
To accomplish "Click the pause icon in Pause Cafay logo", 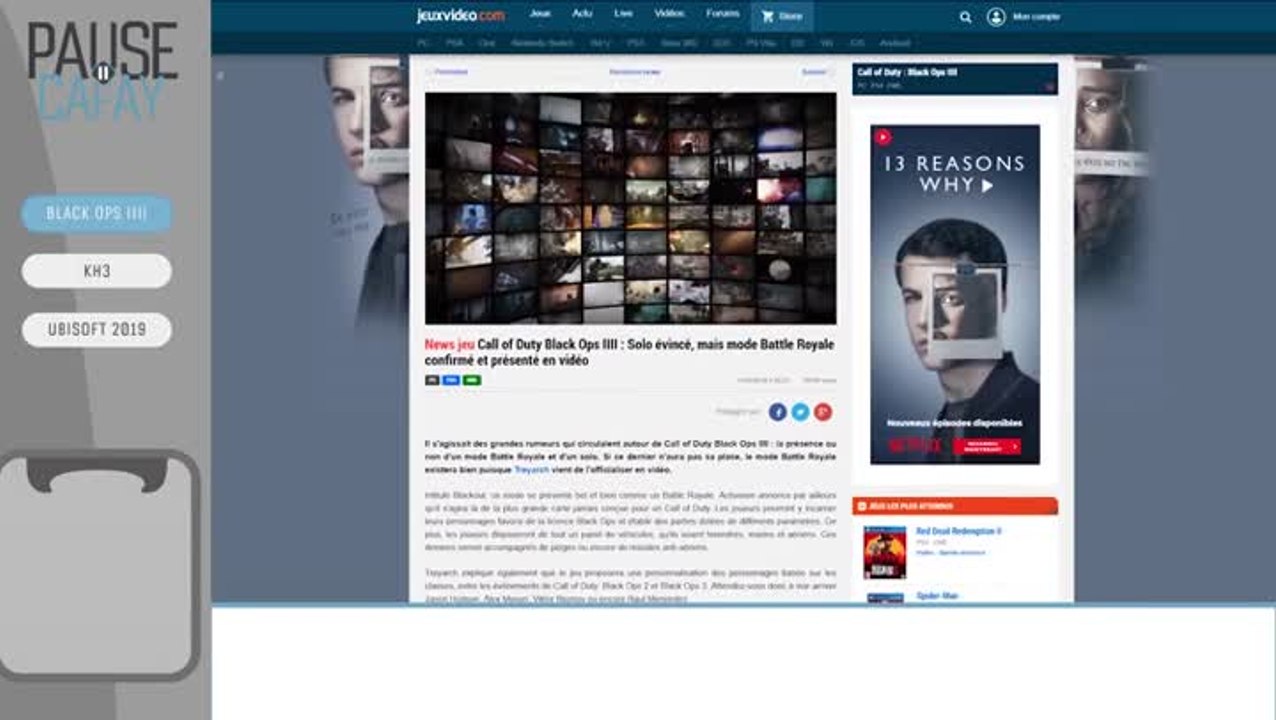I will point(103,72).
